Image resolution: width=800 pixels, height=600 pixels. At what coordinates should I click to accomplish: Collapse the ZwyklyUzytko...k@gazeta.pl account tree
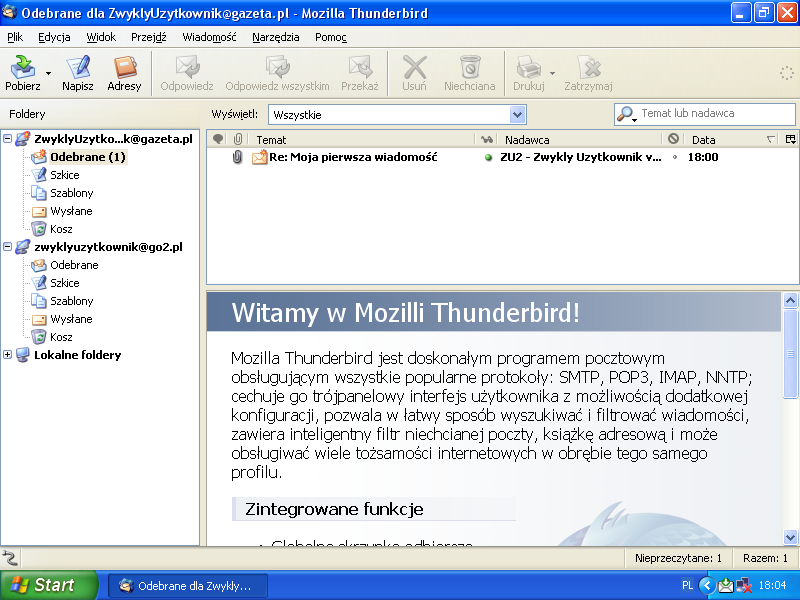[8, 138]
